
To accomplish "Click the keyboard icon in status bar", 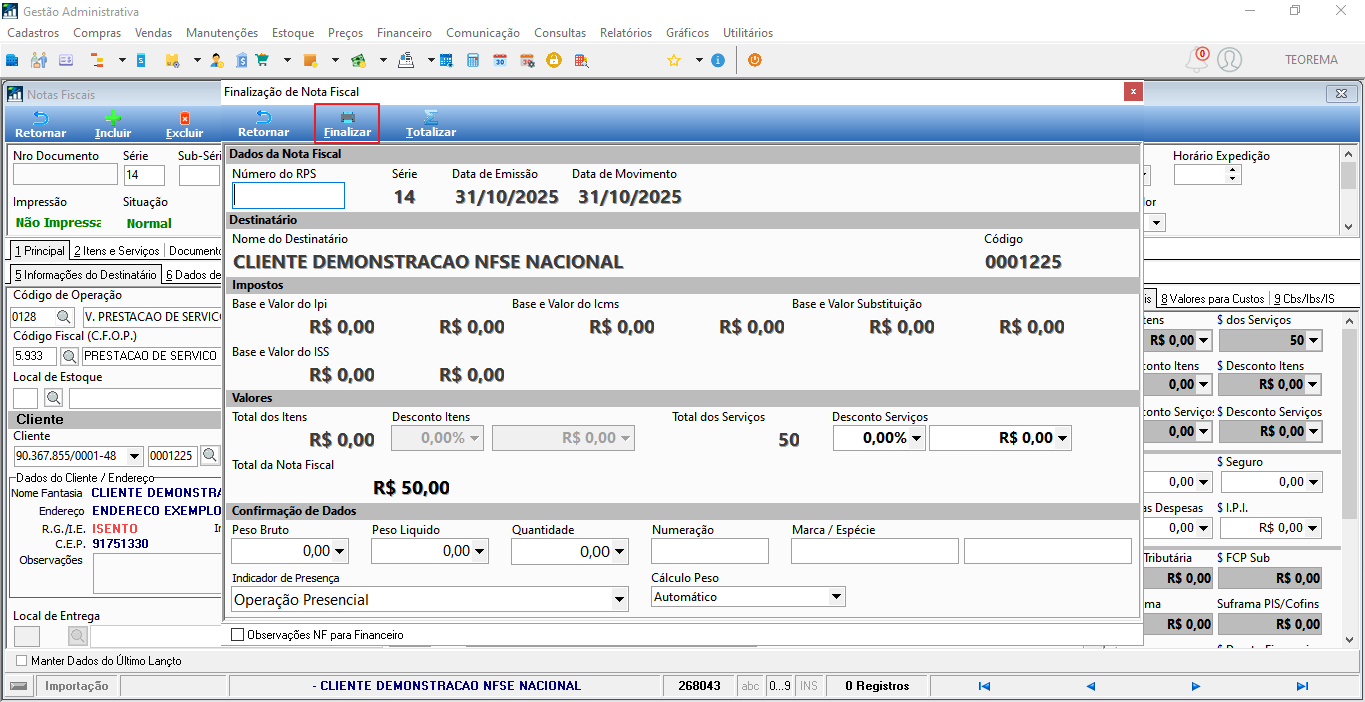I will click(19, 686).
